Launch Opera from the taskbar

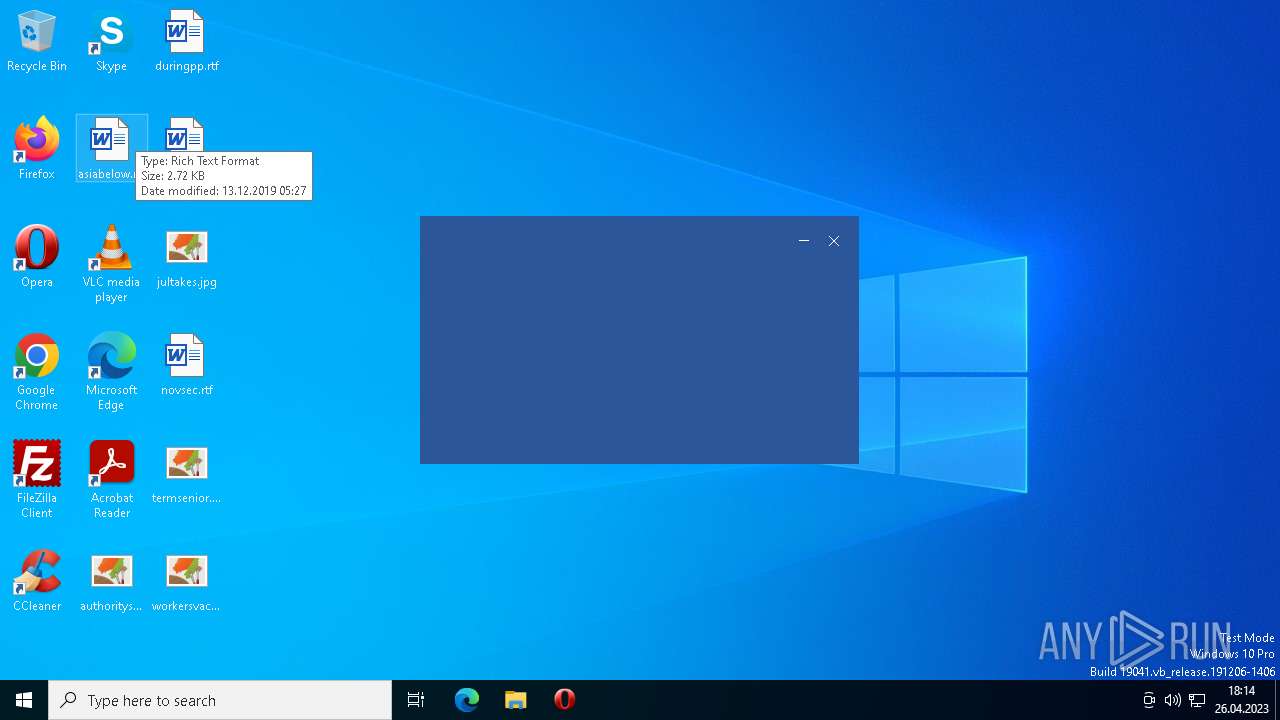coord(564,700)
